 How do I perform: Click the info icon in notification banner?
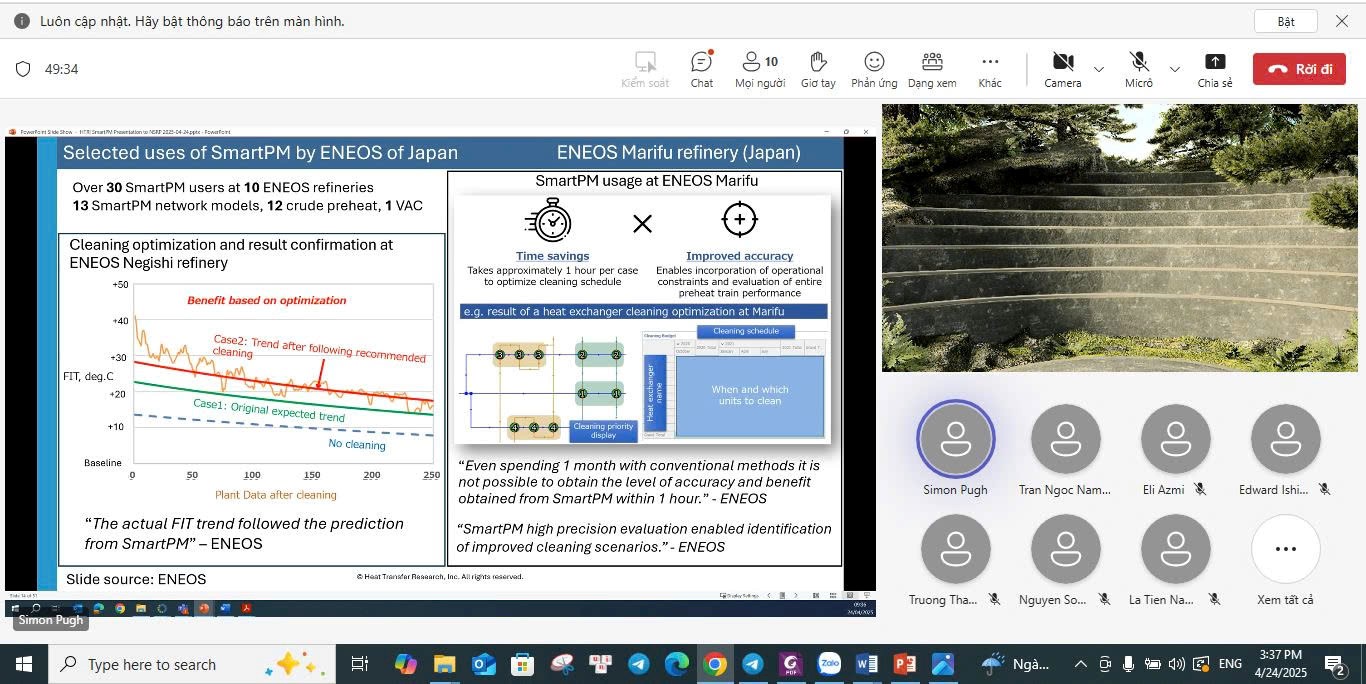point(21,21)
